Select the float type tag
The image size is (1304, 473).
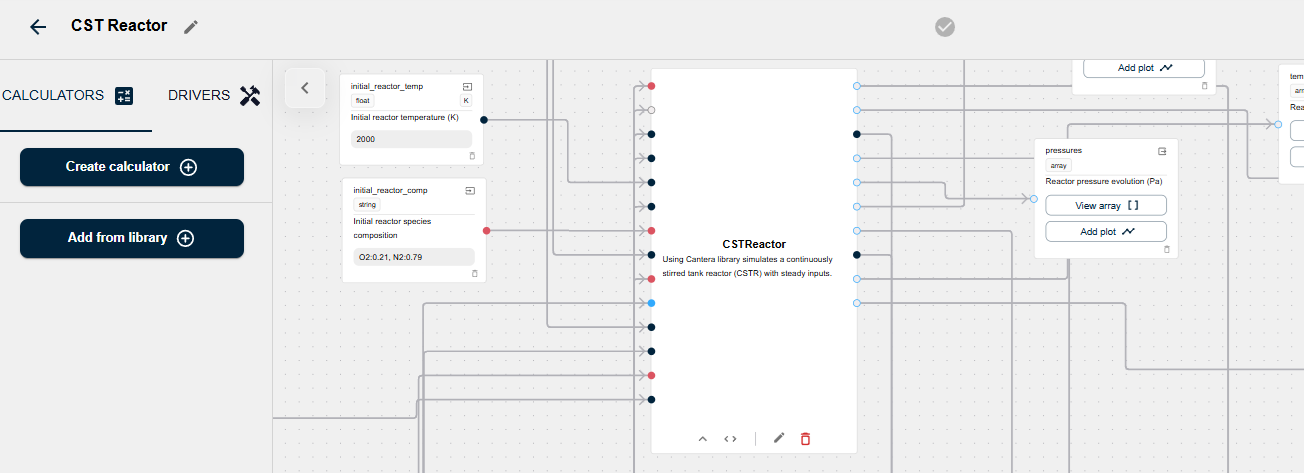[x=362, y=101]
